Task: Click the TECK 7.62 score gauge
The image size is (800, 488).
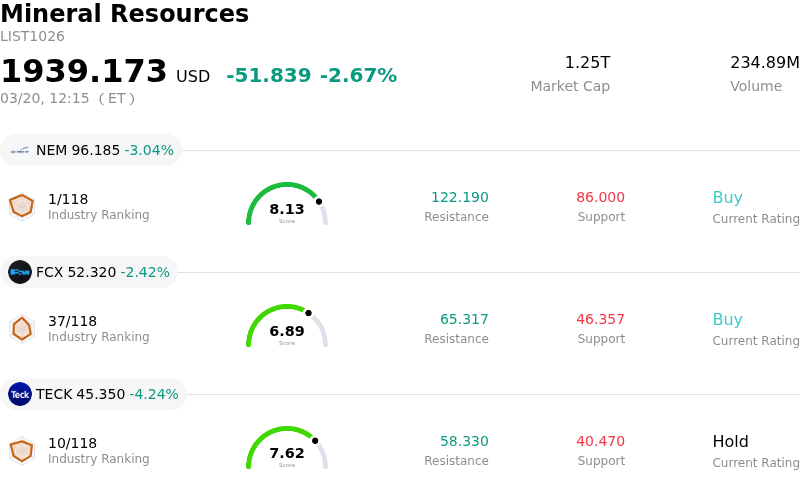Action: click(287, 449)
